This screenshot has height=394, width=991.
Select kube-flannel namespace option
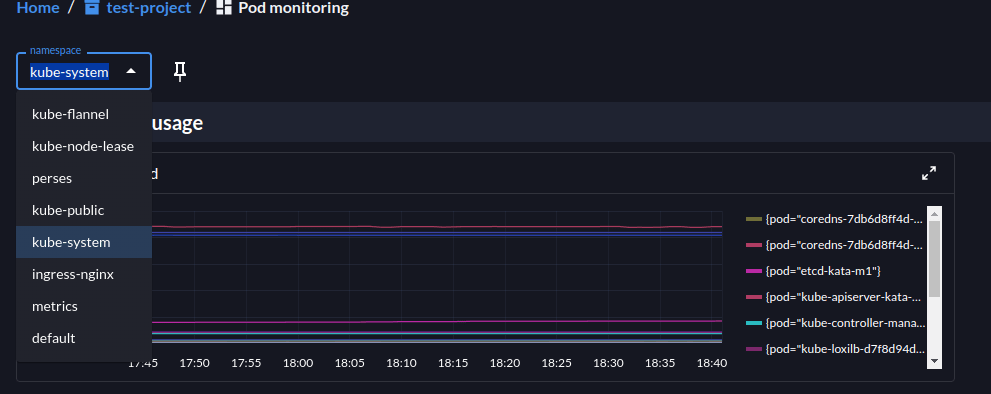(84, 114)
